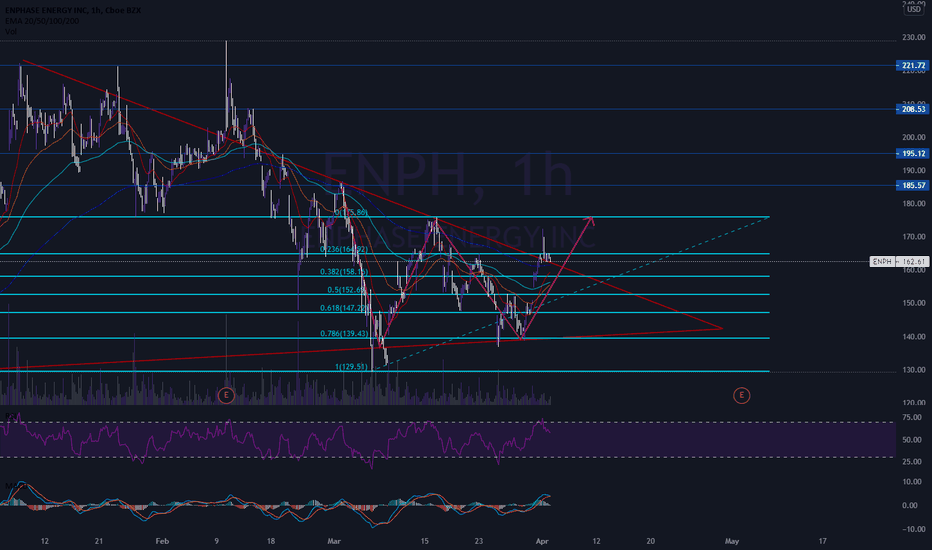
Task: Select the EMA 20/50/100/200 indicator legend
Action: (42, 21)
